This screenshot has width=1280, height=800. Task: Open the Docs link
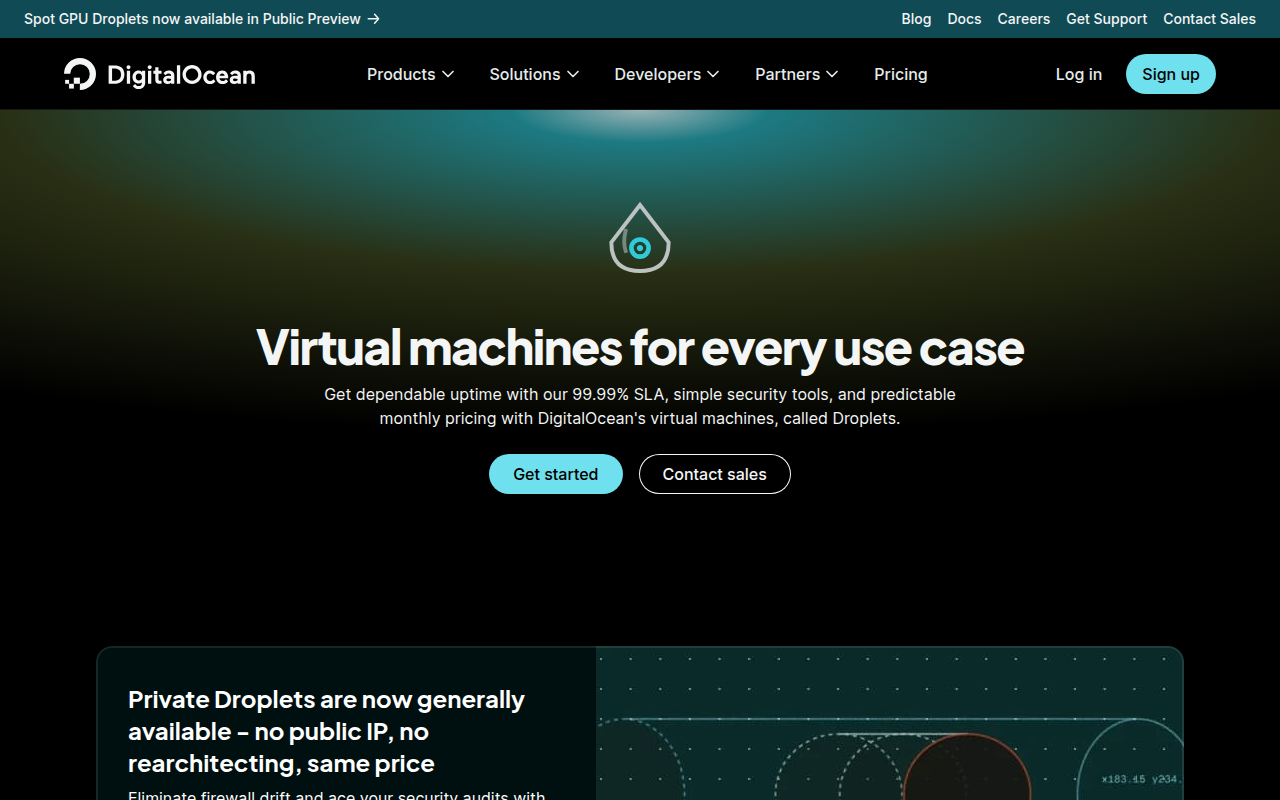(x=964, y=19)
